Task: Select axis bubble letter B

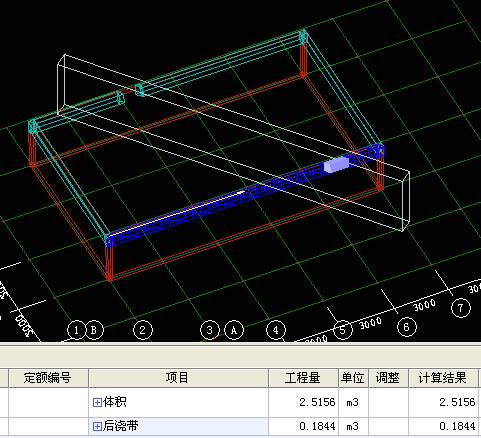Action: coord(94,330)
